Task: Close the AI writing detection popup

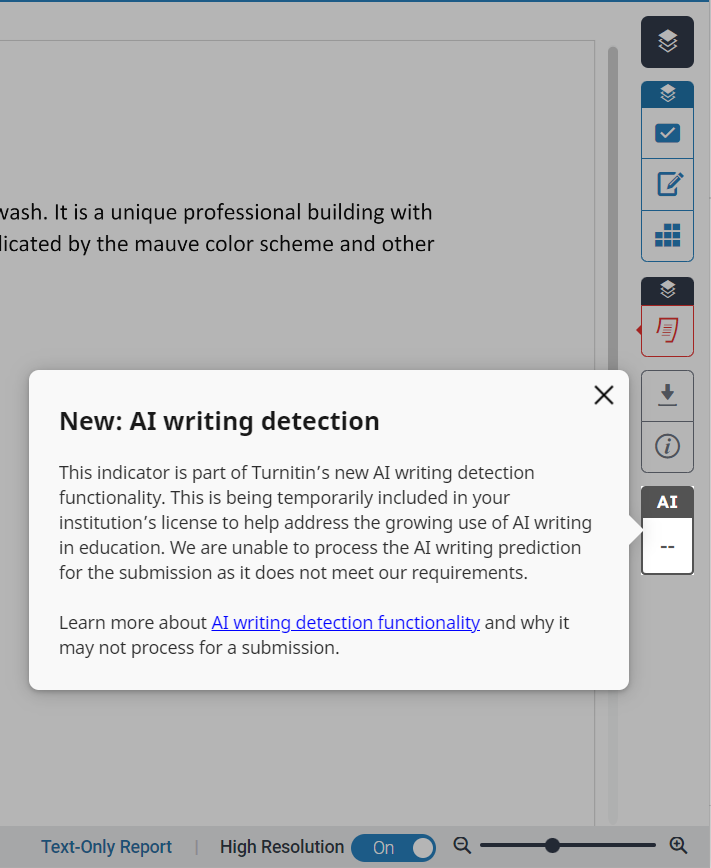Action: pyautogui.click(x=604, y=395)
